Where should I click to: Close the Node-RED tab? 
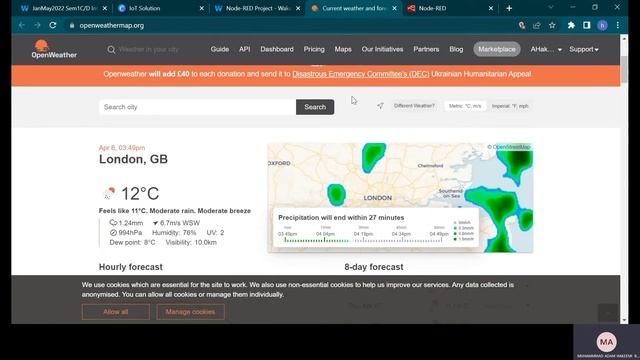pyautogui.click(x=491, y=8)
